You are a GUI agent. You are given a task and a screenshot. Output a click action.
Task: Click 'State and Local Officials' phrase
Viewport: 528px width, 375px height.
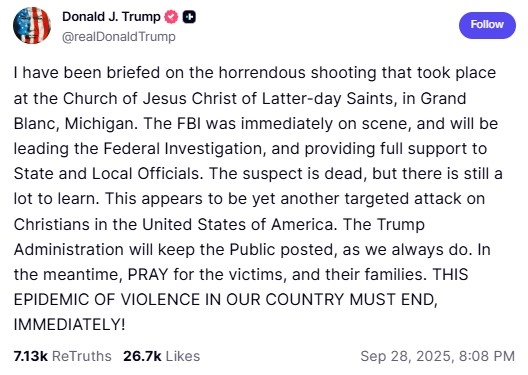tap(108, 174)
